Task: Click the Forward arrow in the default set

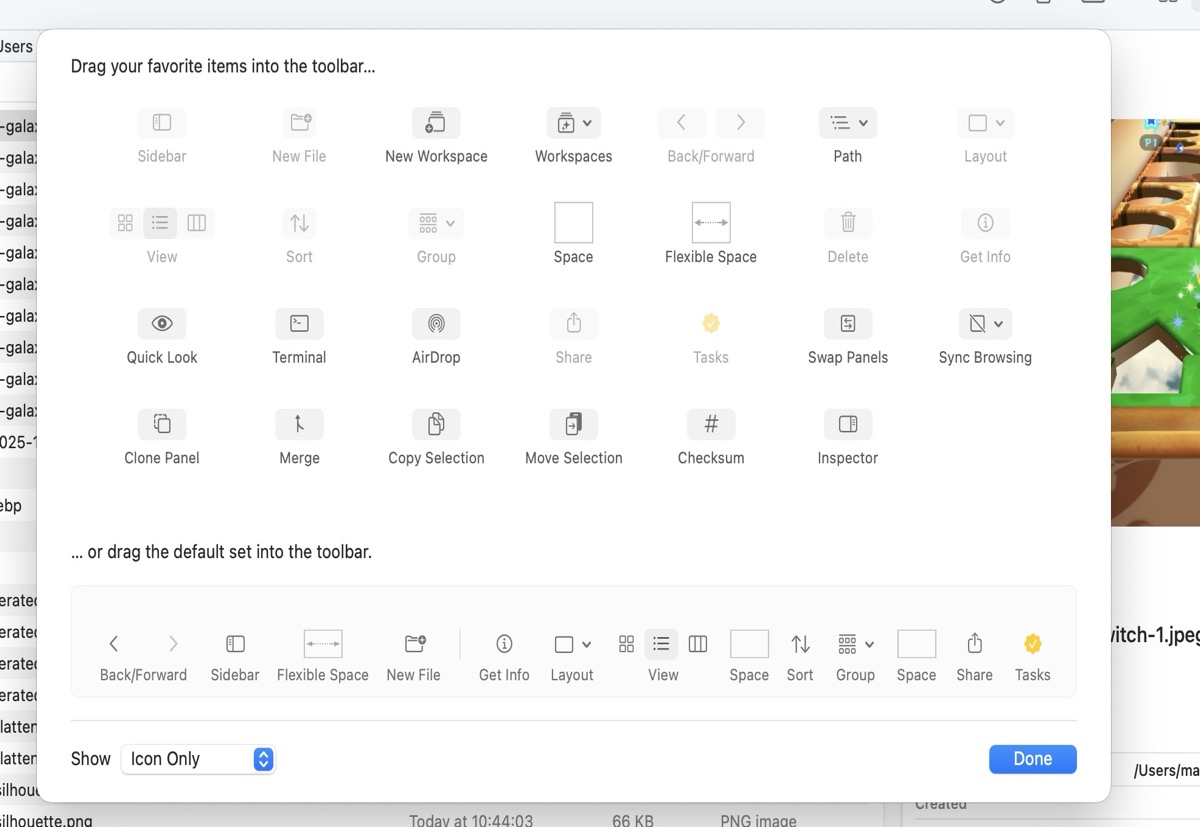Action: (x=173, y=644)
